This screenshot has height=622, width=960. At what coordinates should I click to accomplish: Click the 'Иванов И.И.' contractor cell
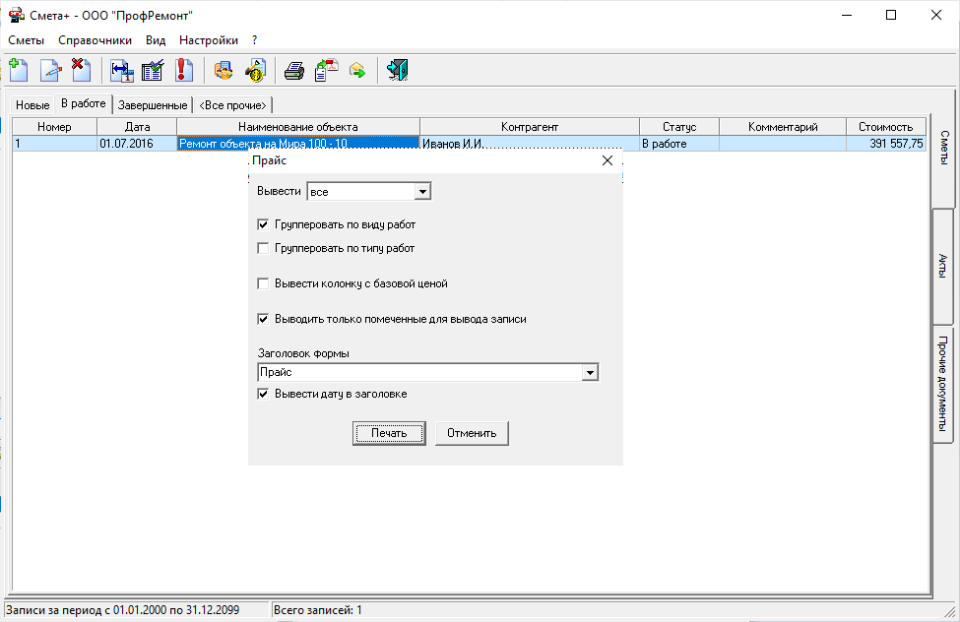[530, 144]
